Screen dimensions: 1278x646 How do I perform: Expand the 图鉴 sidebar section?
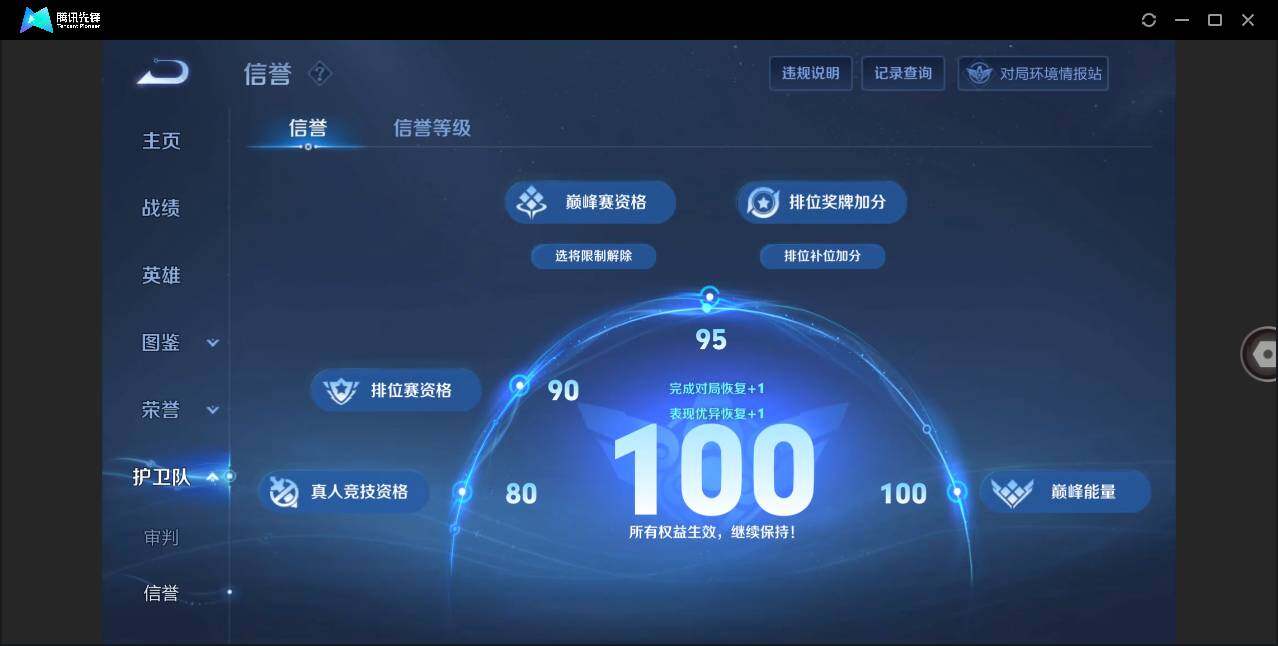212,342
